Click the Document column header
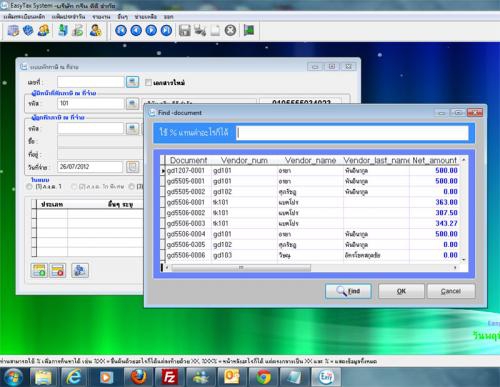This screenshot has width=500, height=387. coord(189,160)
